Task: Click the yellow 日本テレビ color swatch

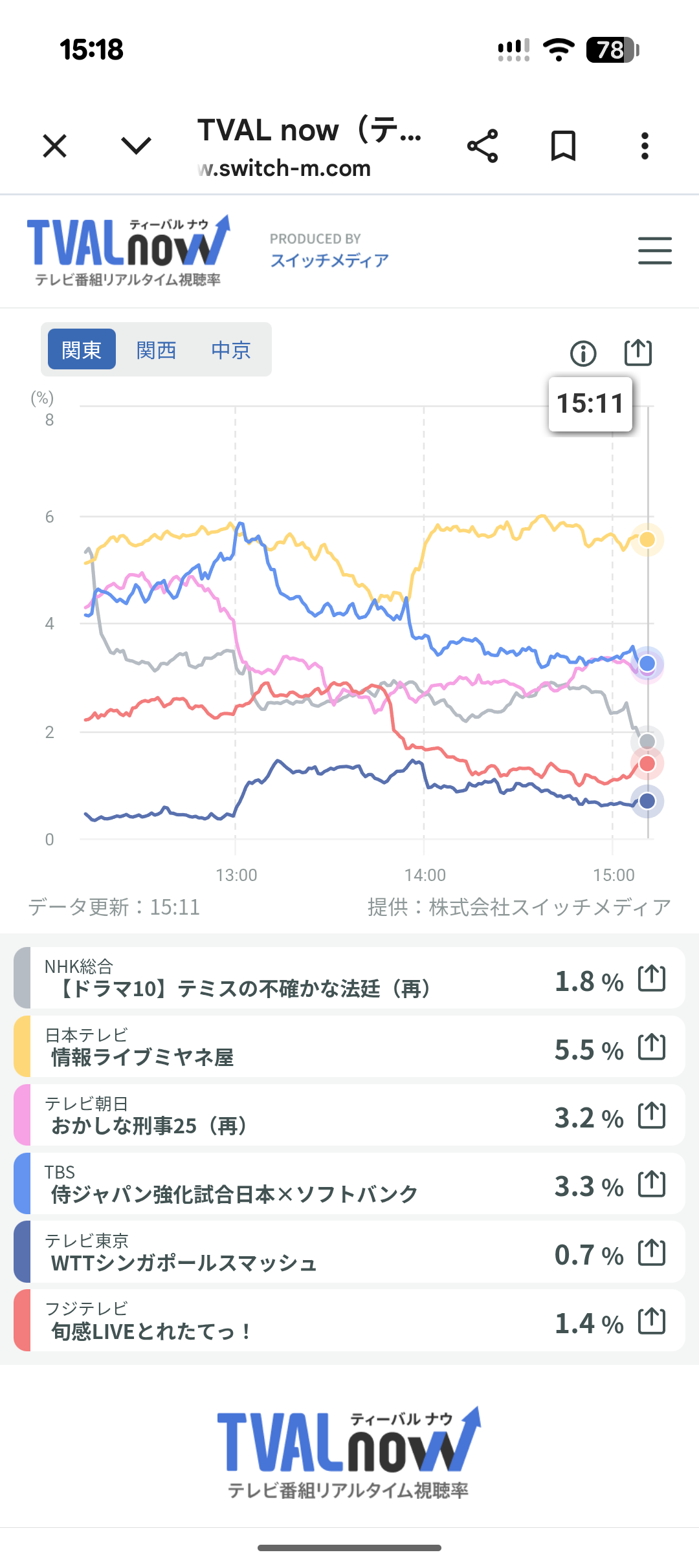Action: click(22, 1046)
